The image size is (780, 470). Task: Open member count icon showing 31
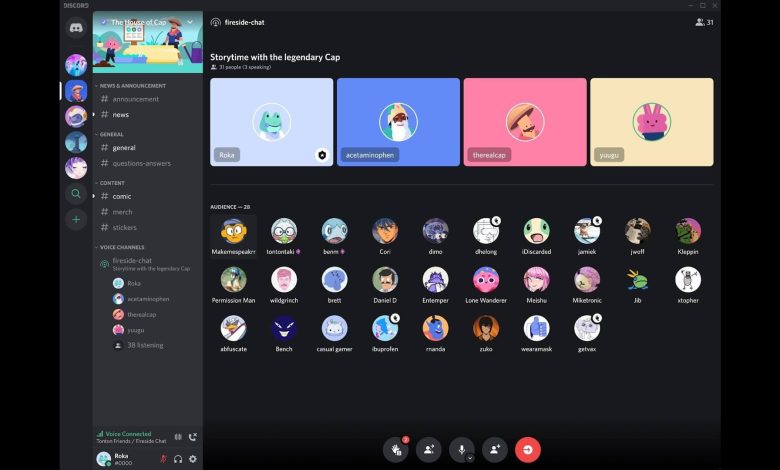point(704,22)
